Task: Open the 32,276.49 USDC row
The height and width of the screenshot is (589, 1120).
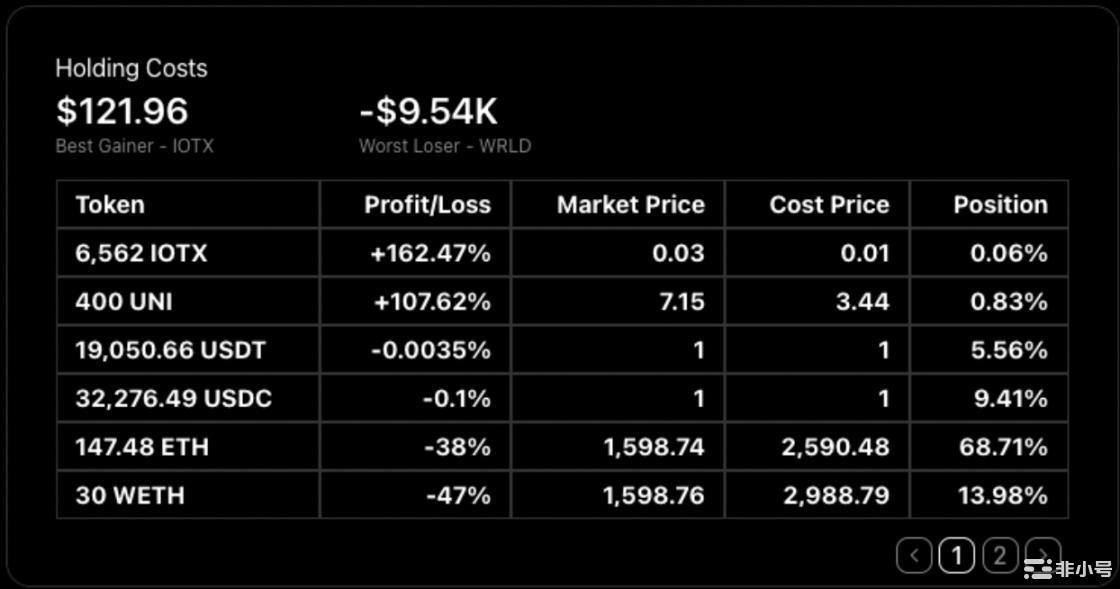Action: pos(173,398)
